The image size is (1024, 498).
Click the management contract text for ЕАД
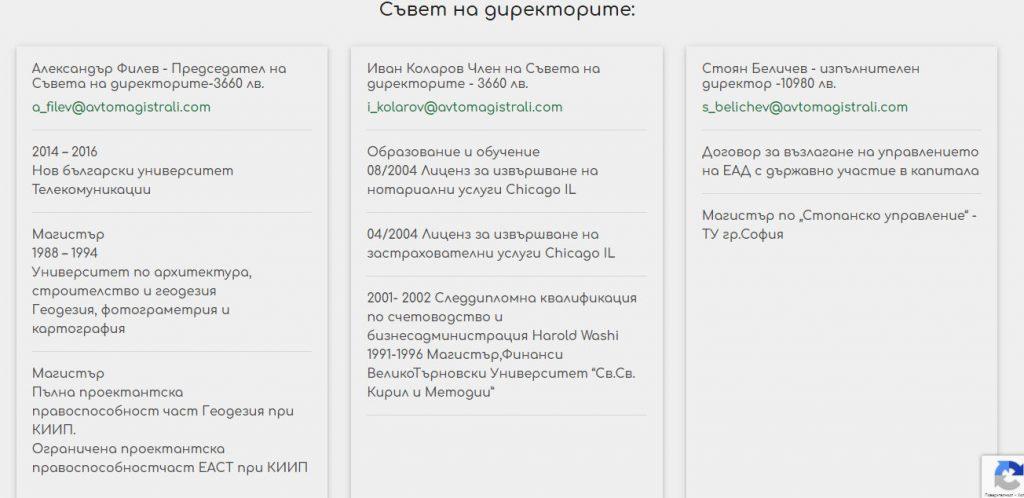(x=840, y=161)
